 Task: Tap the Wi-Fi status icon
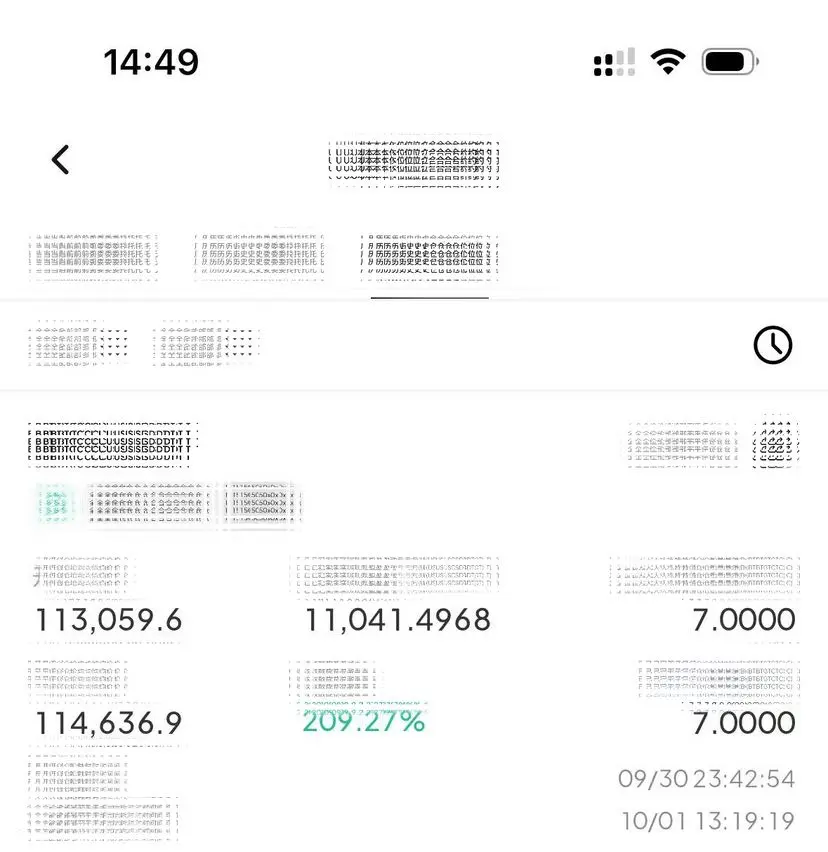[x=668, y=61]
